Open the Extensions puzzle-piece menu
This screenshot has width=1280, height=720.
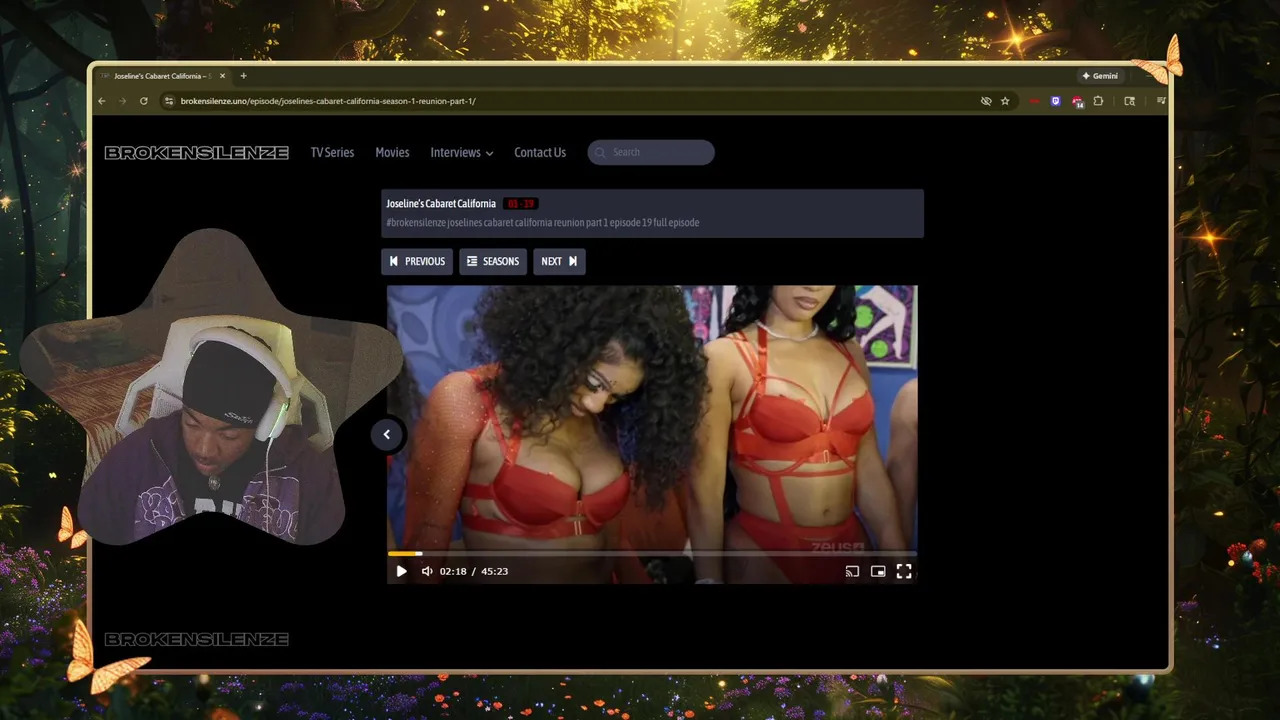tap(1098, 101)
